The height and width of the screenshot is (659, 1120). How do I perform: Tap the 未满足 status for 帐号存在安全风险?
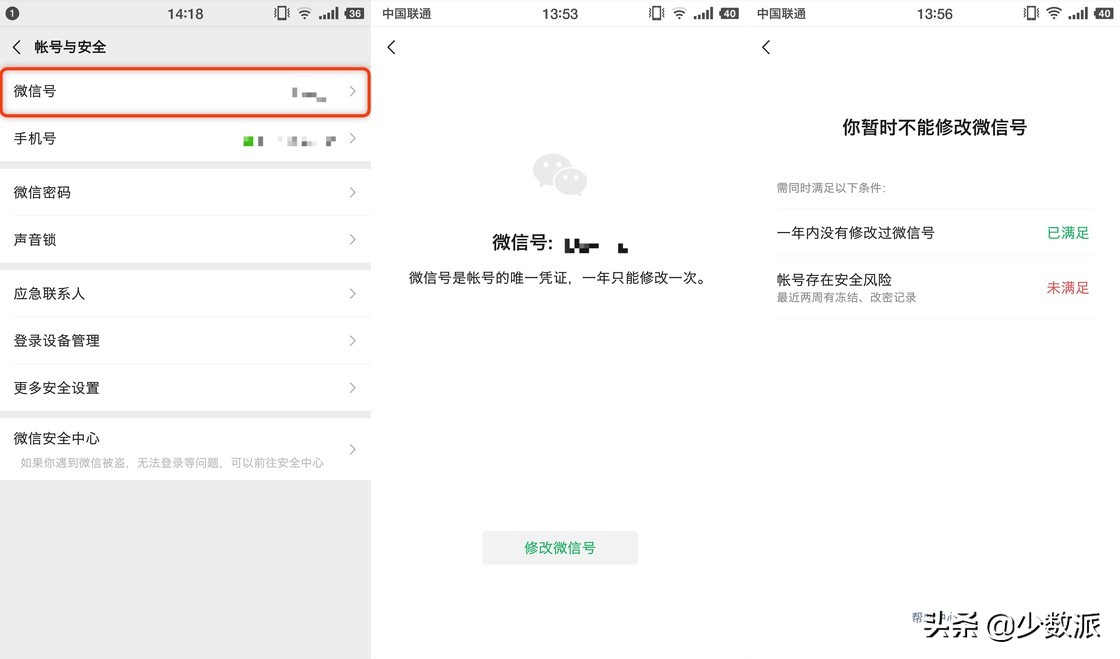click(1067, 287)
